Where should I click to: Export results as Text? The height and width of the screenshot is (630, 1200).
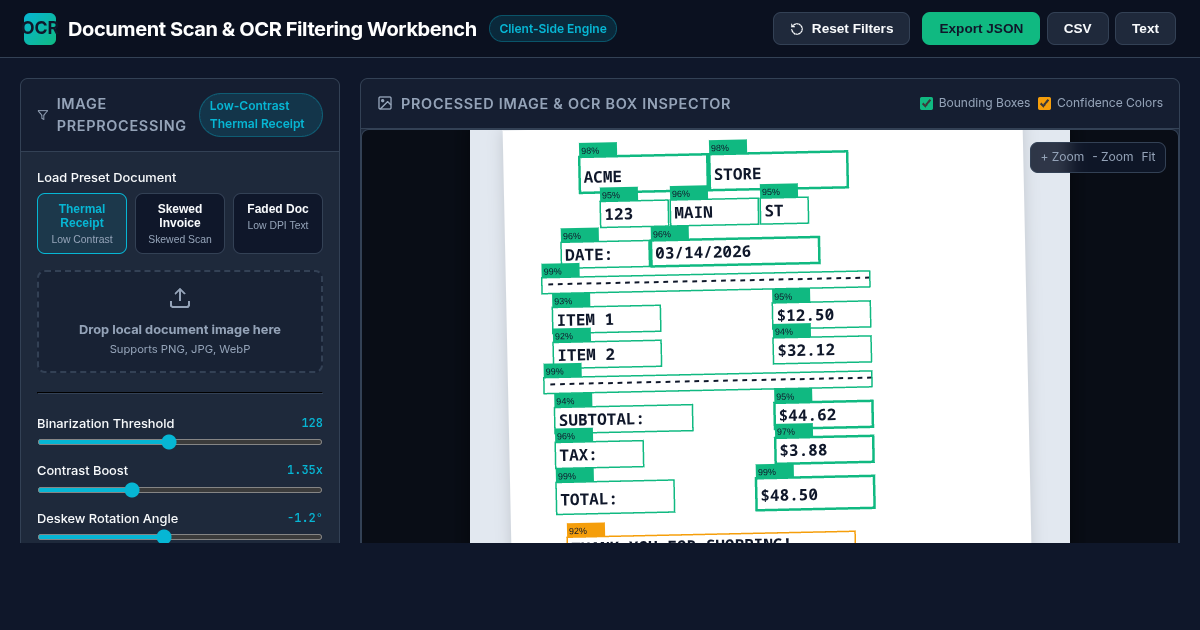click(1145, 29)
